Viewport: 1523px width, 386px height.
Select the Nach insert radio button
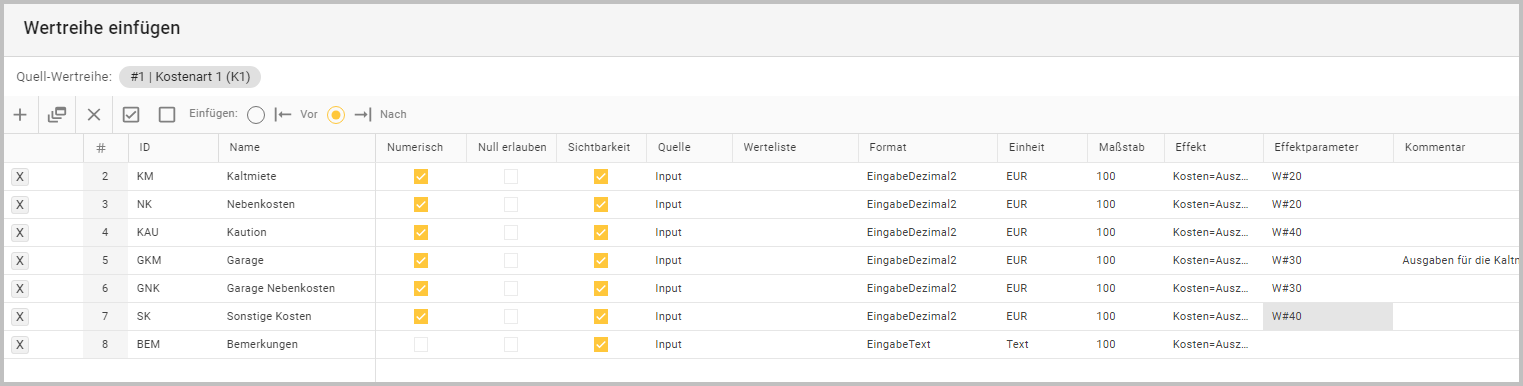(337, 115)
